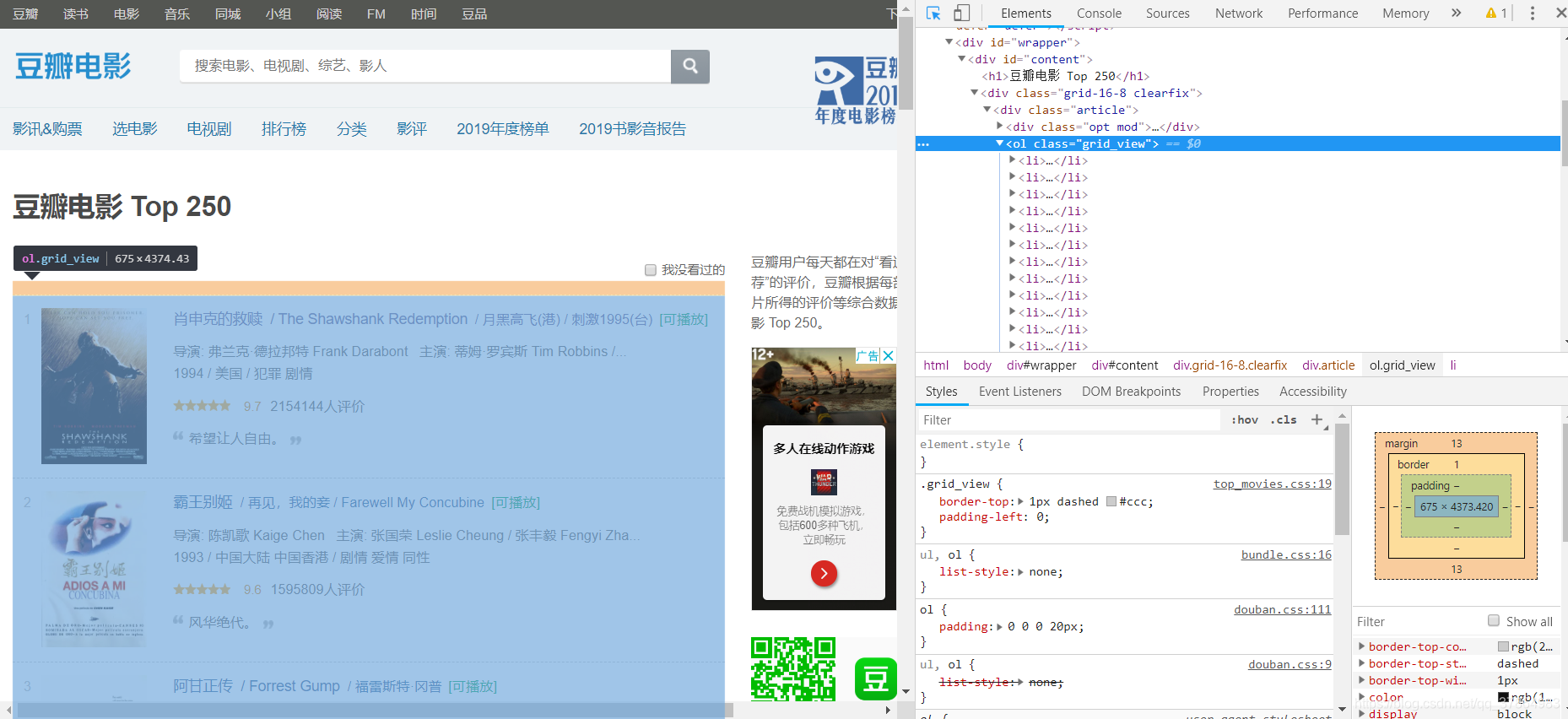This screenshot has height=719, width=1568.
Task: Focus the computed properties Filter input
Action: pos(1418,621)
